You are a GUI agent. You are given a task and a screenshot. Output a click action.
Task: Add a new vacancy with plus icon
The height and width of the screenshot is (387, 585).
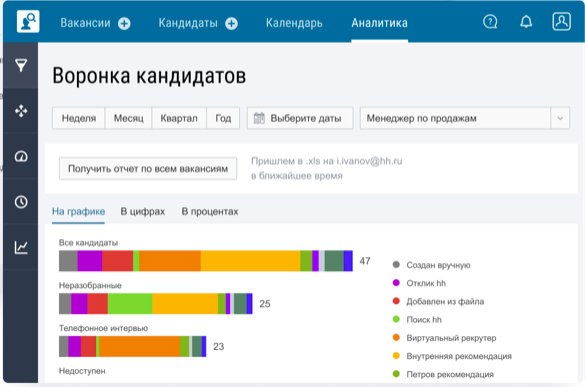(124, 24)
